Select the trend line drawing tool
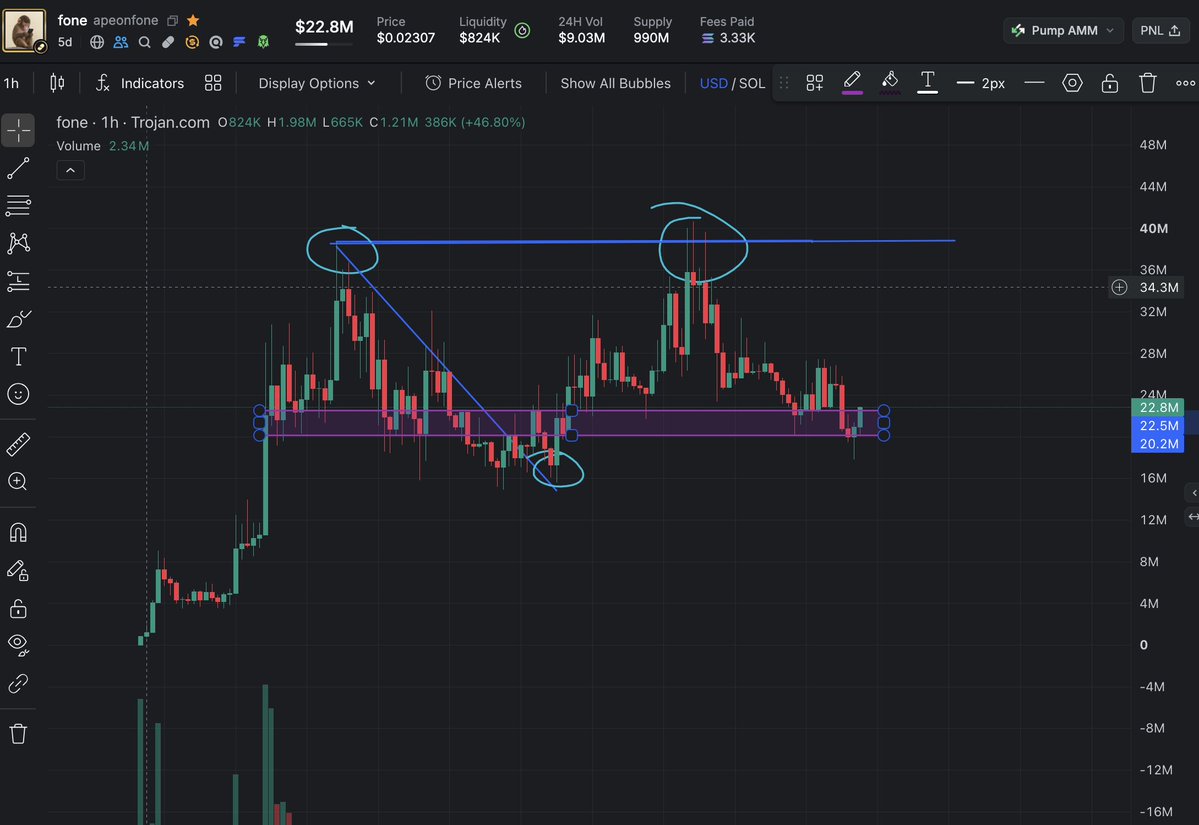The image size is (1199, 825). (18, 168)
